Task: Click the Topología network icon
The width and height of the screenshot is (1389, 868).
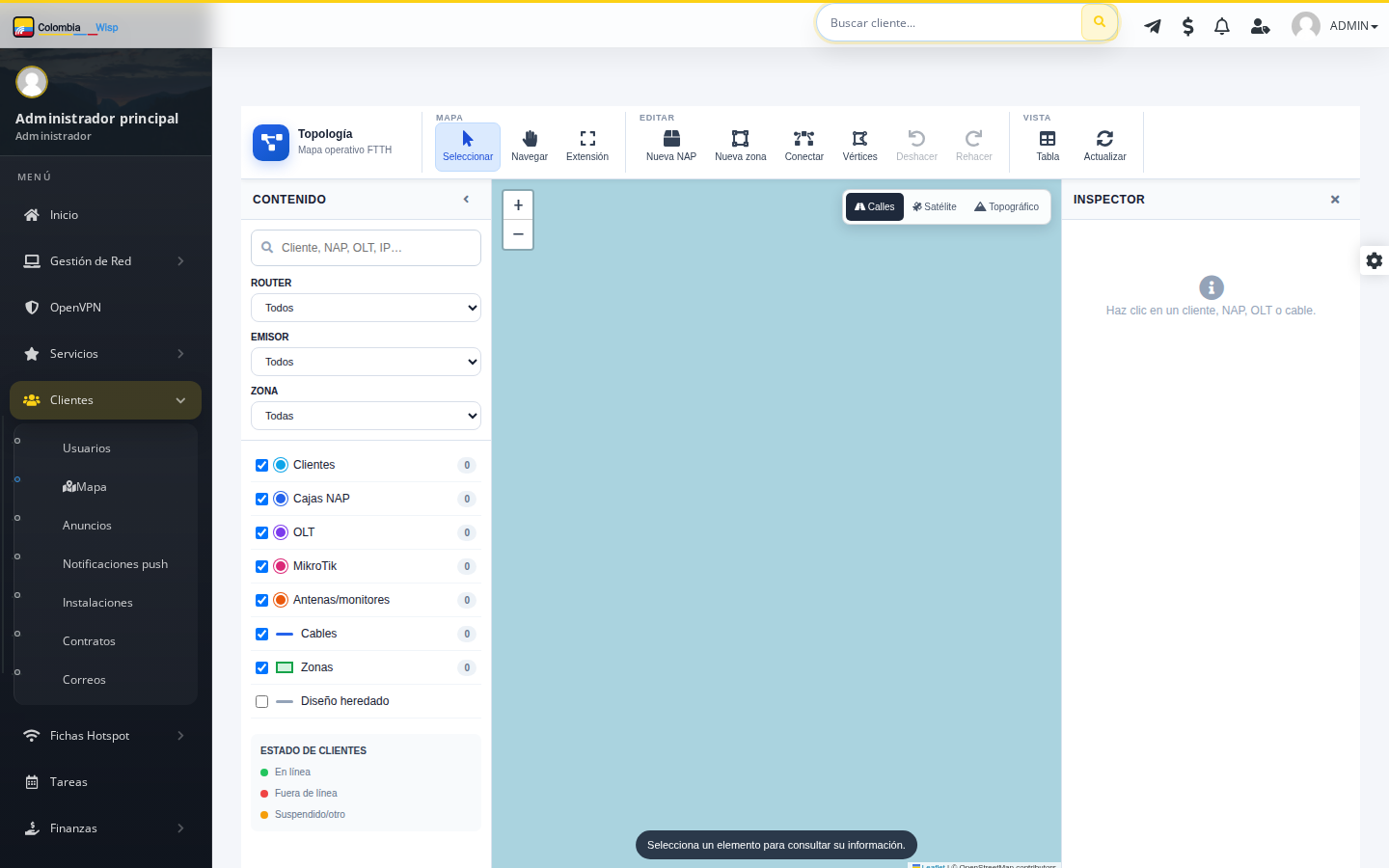Action: point(271,143)
